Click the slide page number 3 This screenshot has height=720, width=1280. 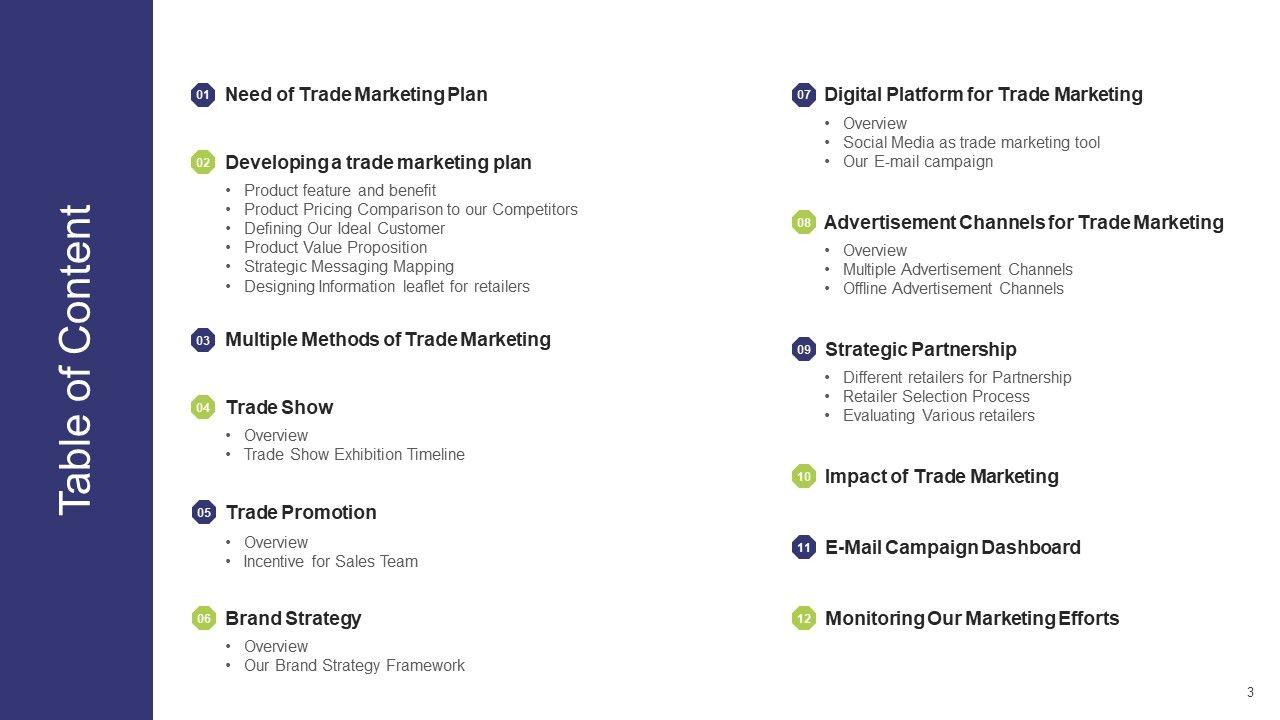coord(1250,693)
